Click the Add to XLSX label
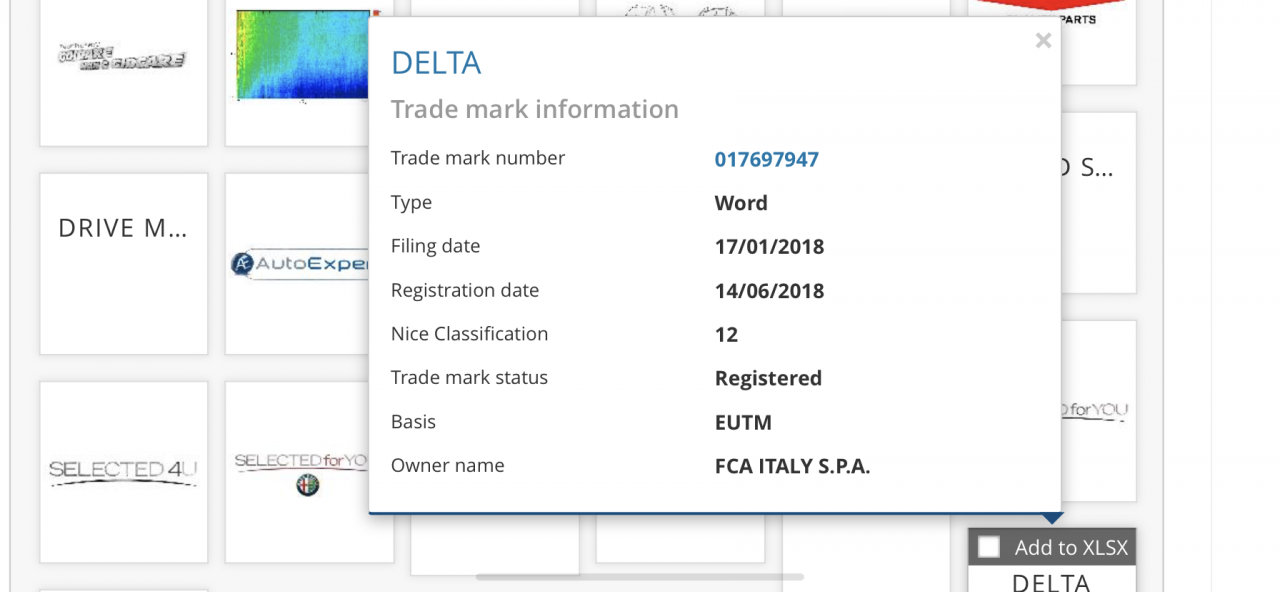1280x592 pixels. point(1071,547)
